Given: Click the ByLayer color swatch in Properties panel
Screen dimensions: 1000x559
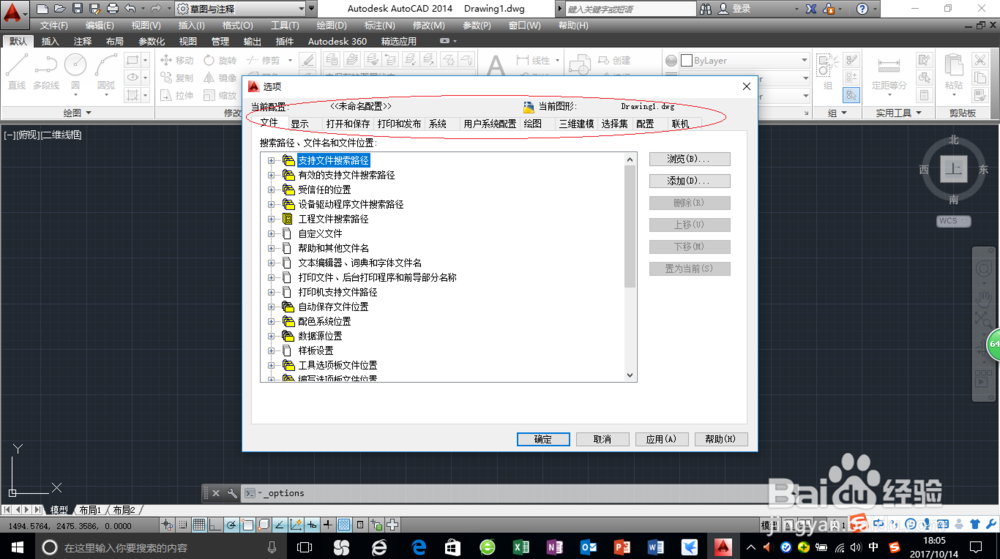Looking at the screenshot, I should coord(687,61).
